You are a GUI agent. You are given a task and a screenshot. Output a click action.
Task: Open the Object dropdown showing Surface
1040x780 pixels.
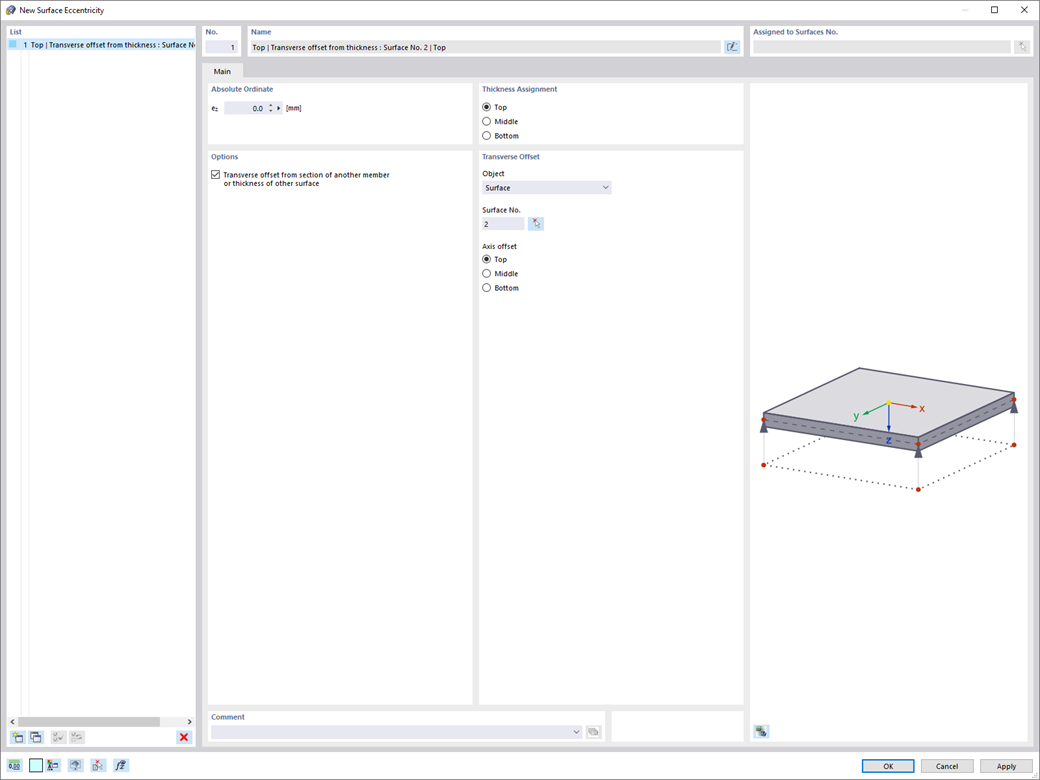(x=547, y=188)
